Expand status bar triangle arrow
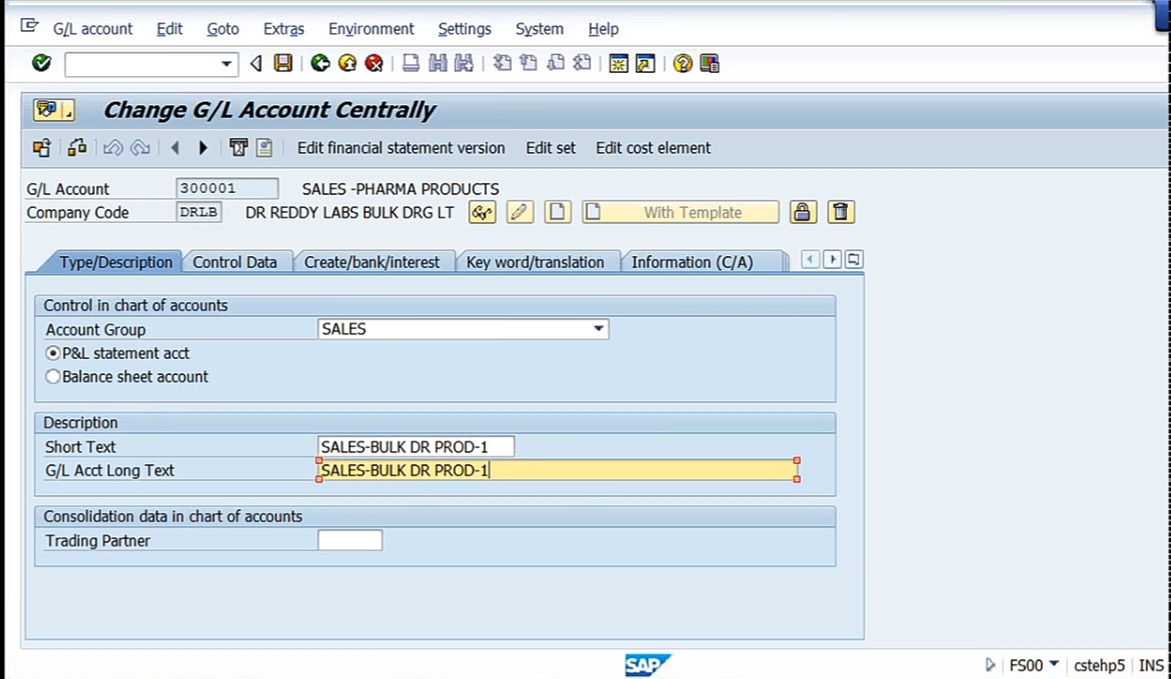Screen dimensions: 1171x679 coord(990,664)
